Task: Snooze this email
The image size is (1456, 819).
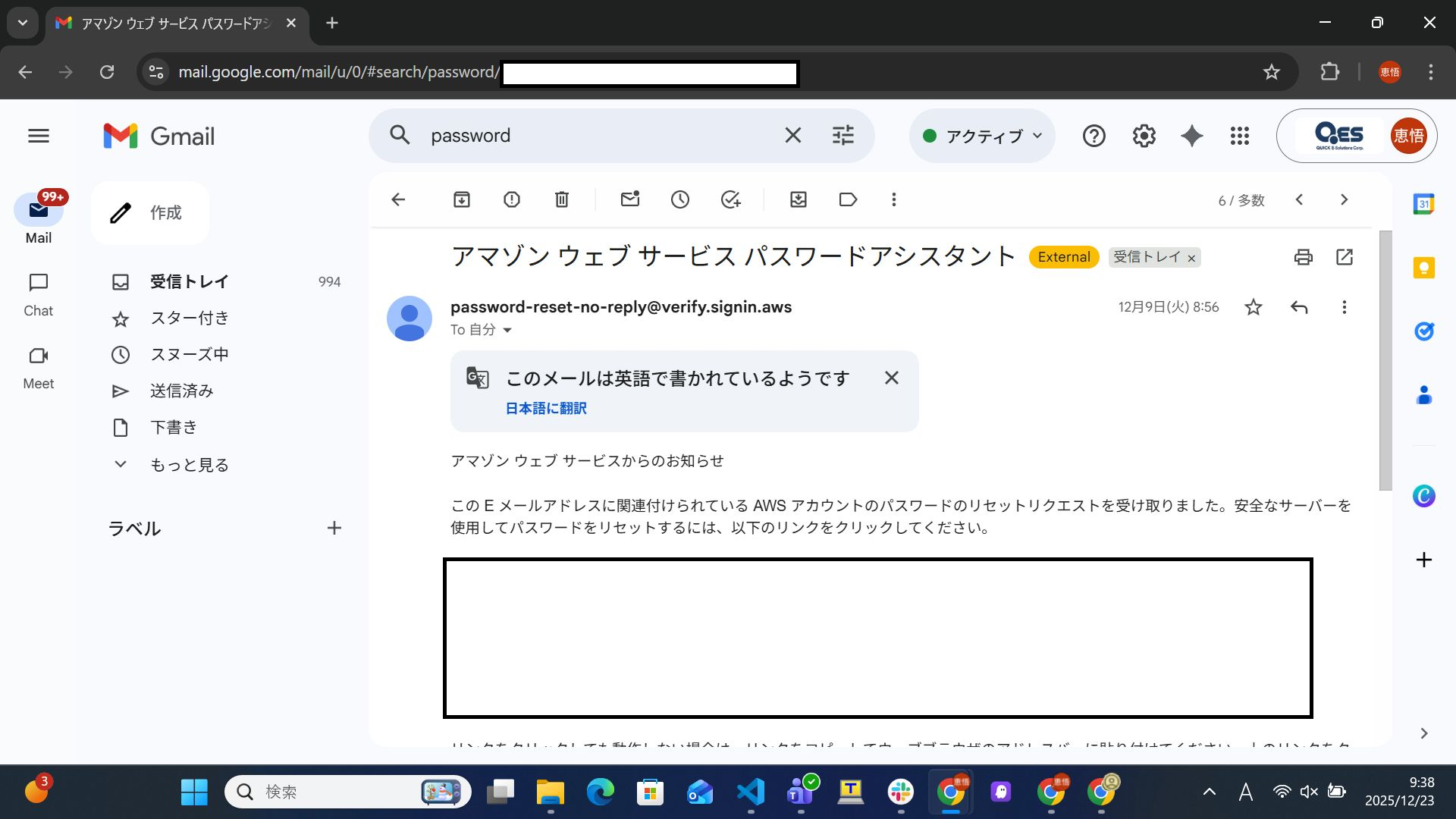Action: 679,199
